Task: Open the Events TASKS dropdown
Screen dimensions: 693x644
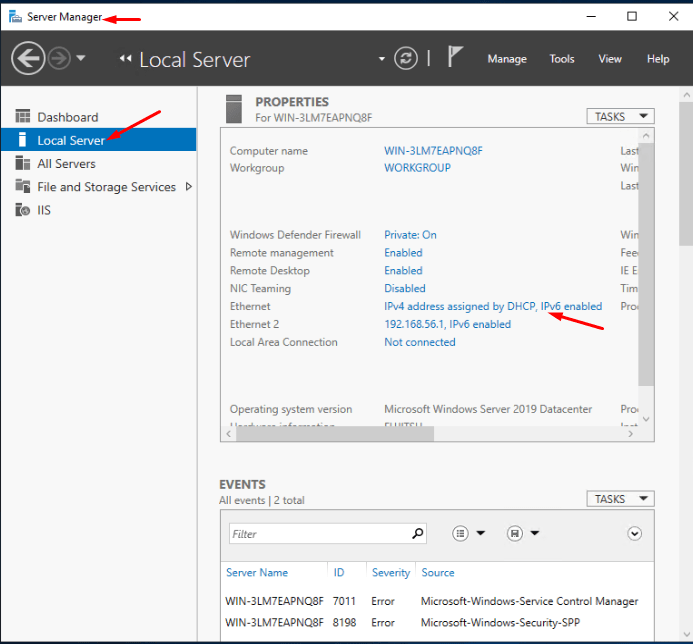Action: click(x=620, y=499)
